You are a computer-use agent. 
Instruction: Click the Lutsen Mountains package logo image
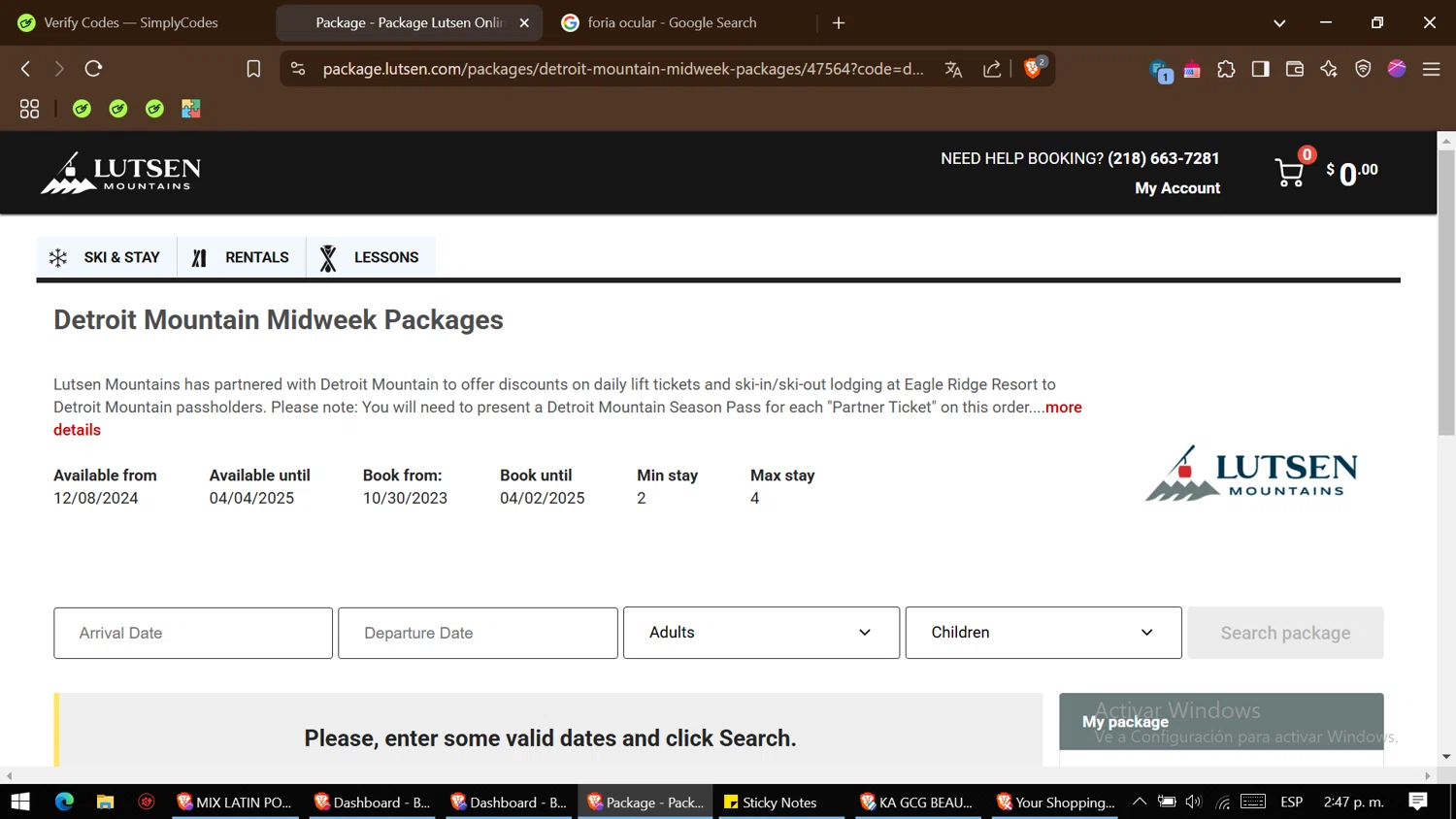[1251, 474]
